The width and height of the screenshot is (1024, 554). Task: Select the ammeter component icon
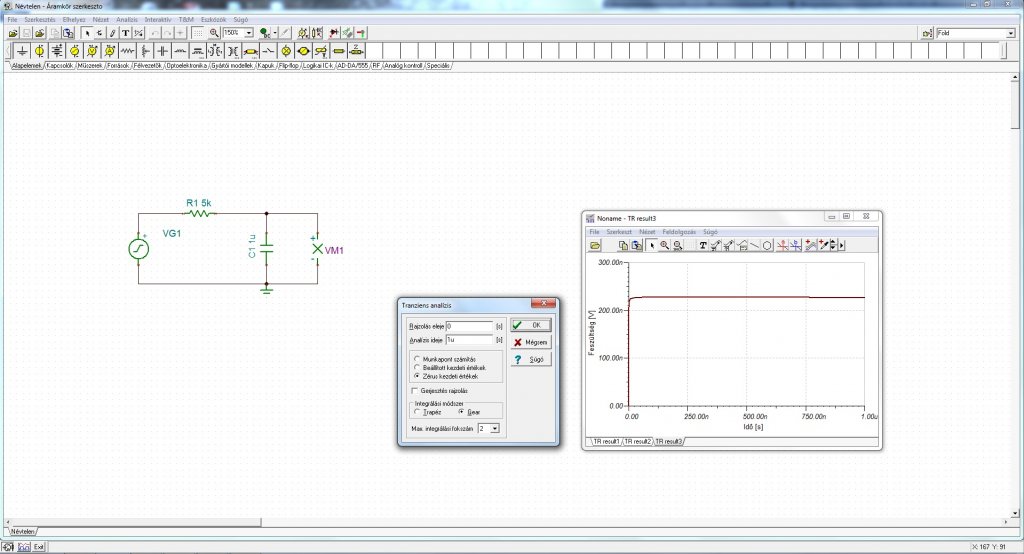pyautogui.click(x=109, y=51)
